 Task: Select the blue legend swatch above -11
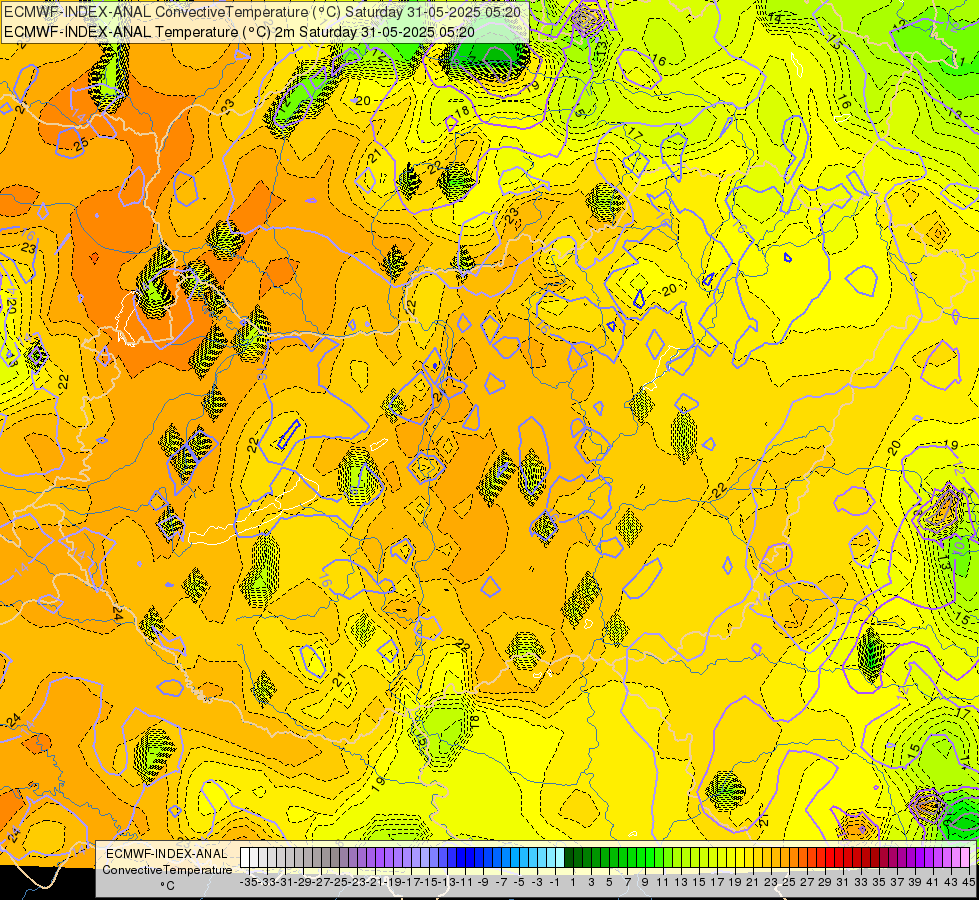coord(461,857)
